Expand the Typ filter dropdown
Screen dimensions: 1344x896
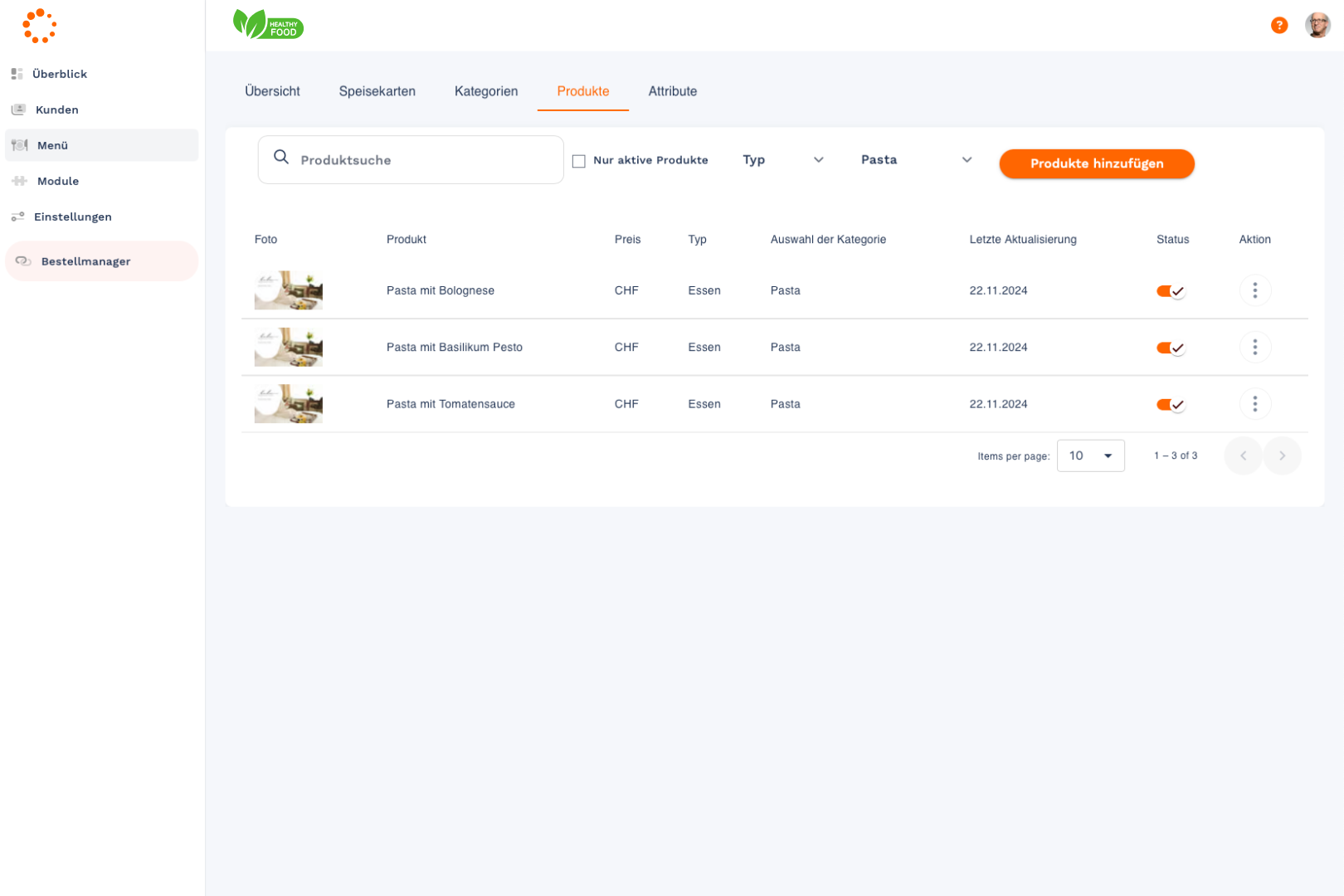[782, 160]
